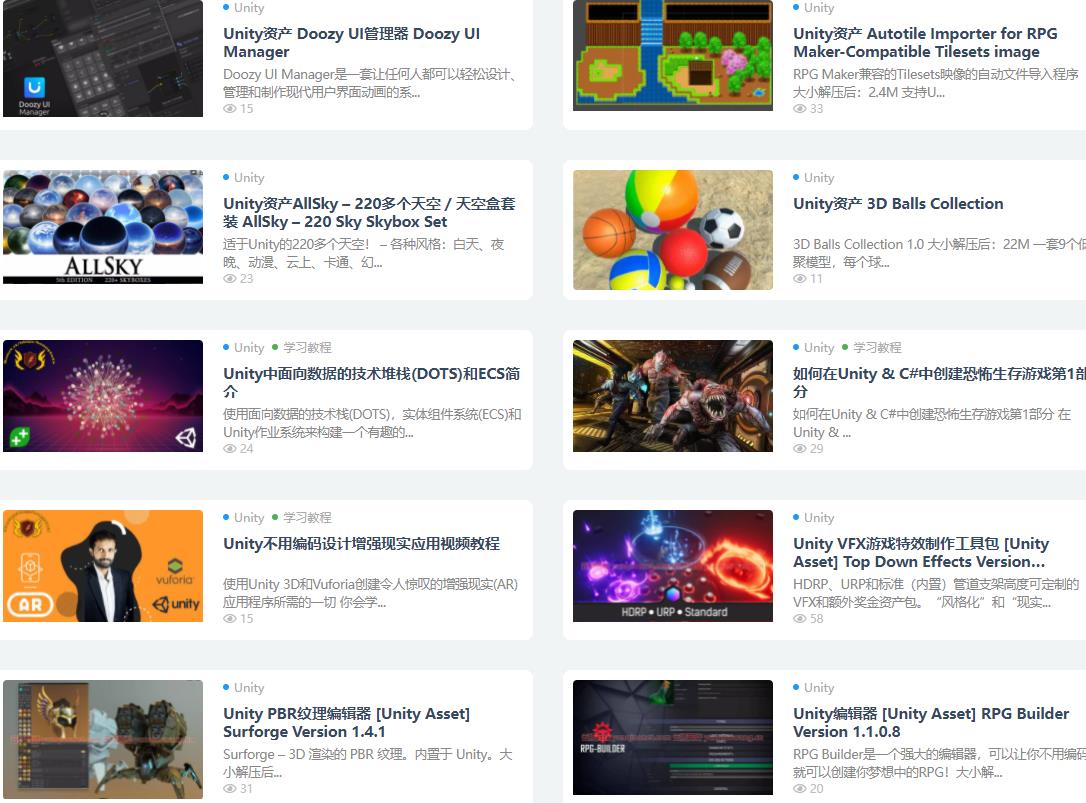1086x803 pixels.
Task: Open the AllSky skybox spheres thumbnail
Action: pyautogui.click(x=103, y=227)
